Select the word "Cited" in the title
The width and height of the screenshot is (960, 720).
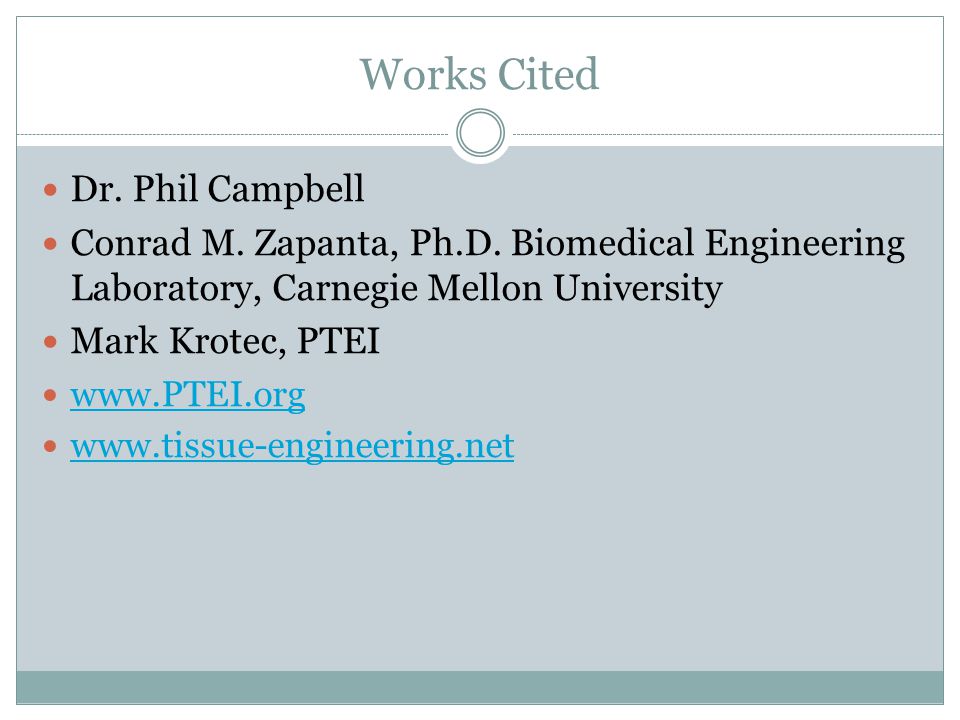click(548, 74)
